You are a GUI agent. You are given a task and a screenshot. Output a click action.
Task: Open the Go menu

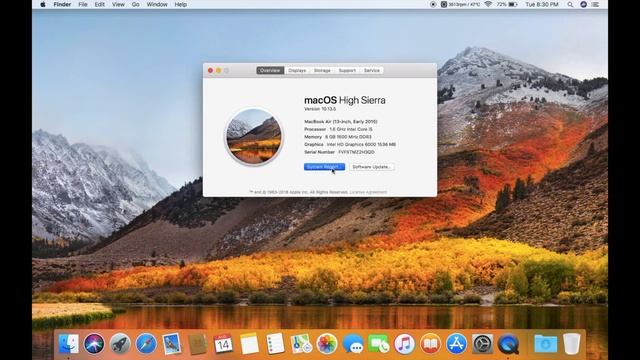[x=136, y=4]
